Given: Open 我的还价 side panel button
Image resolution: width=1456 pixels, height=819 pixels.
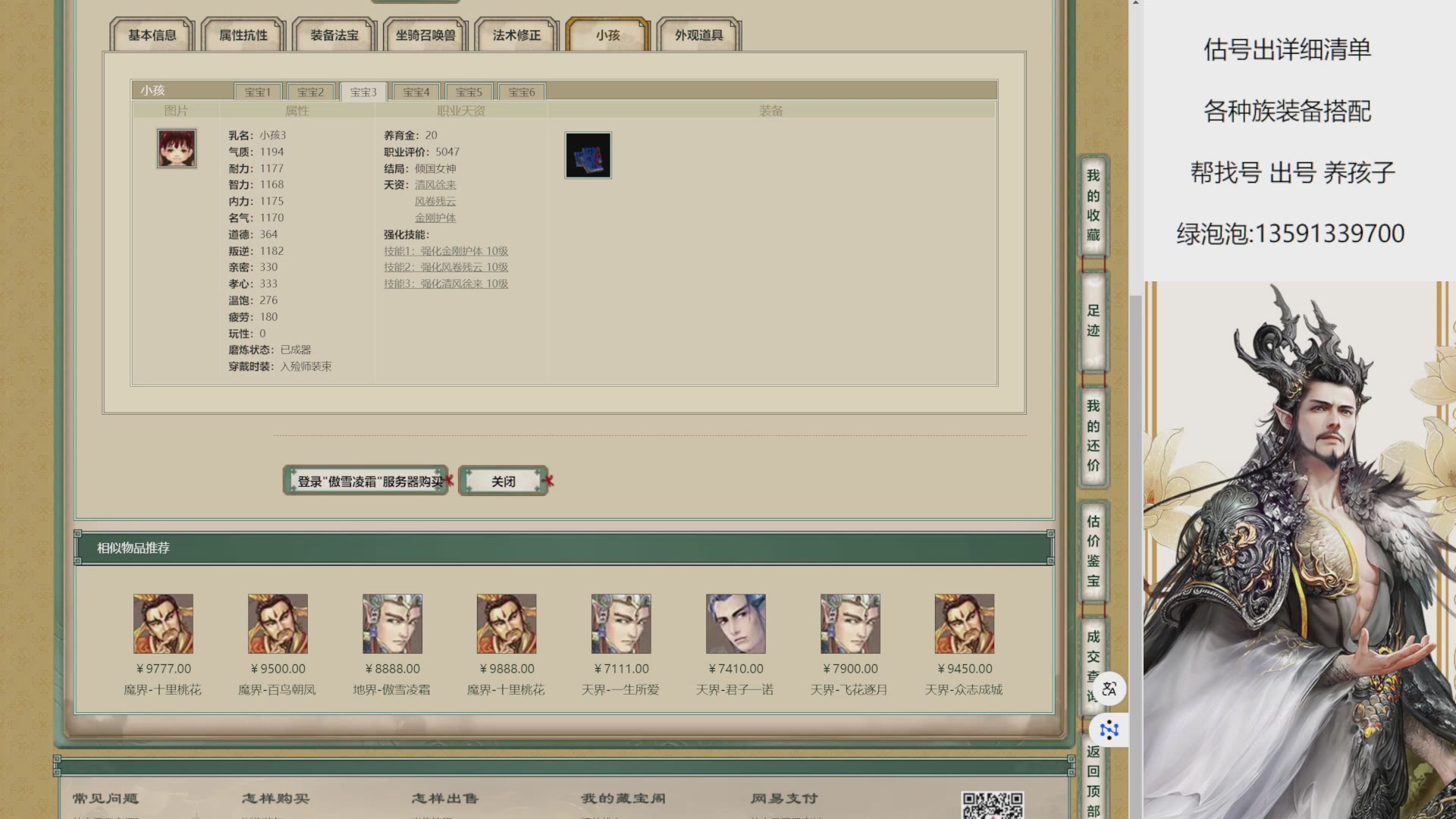Looking at the screenshot, I should (1093, 435).
